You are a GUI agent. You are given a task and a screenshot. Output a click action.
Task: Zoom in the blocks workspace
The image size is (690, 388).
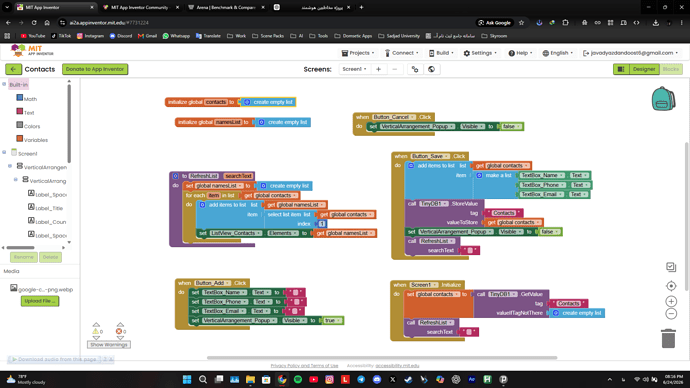click(671, 301)
